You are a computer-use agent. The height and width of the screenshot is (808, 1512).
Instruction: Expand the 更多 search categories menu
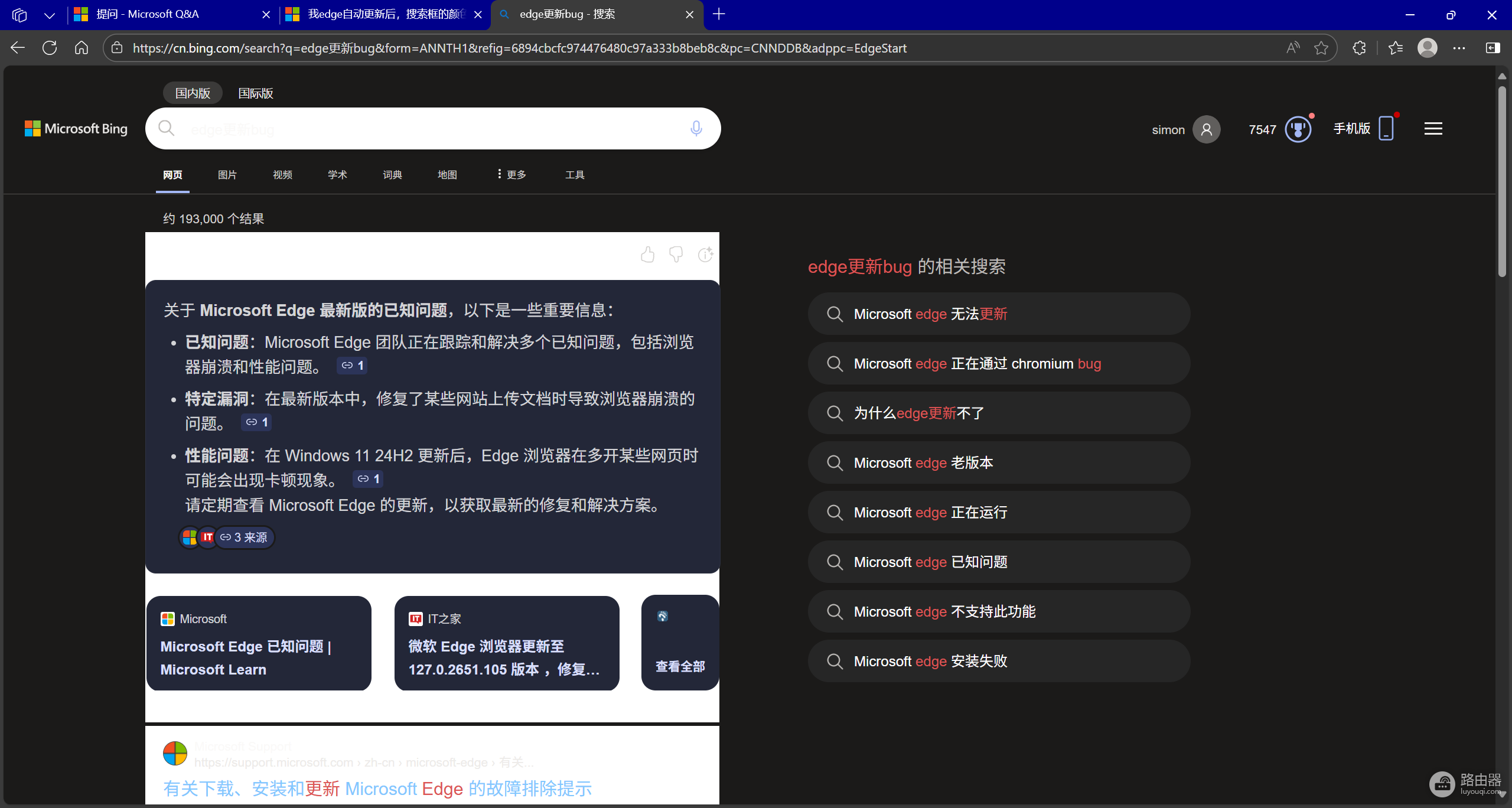(511, 175)
